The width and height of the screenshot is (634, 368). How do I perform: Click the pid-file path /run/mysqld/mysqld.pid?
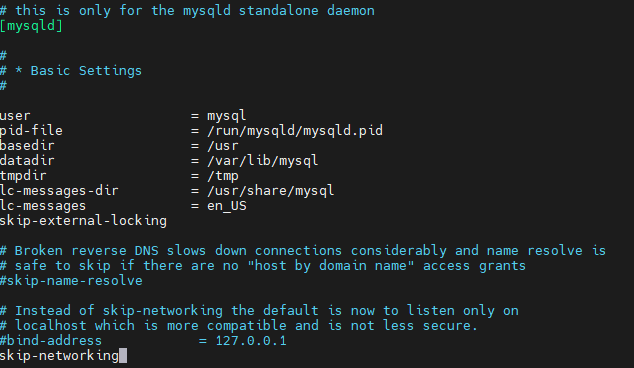coord(295,131)
